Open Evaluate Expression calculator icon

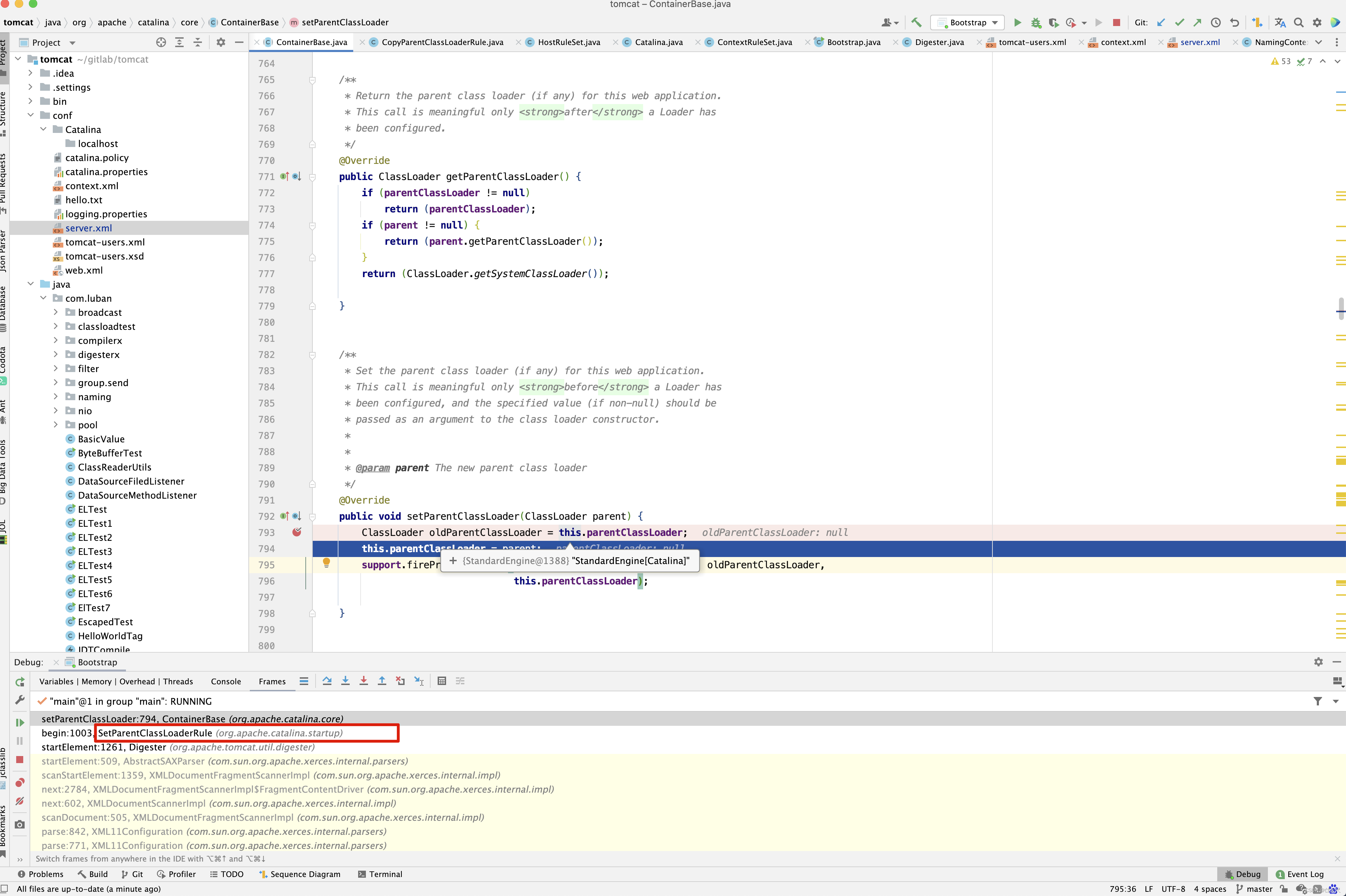point(442,680)
